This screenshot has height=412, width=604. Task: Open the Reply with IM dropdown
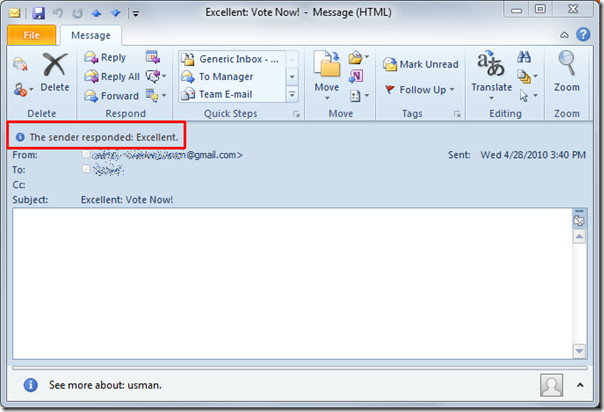coord(156,76)
